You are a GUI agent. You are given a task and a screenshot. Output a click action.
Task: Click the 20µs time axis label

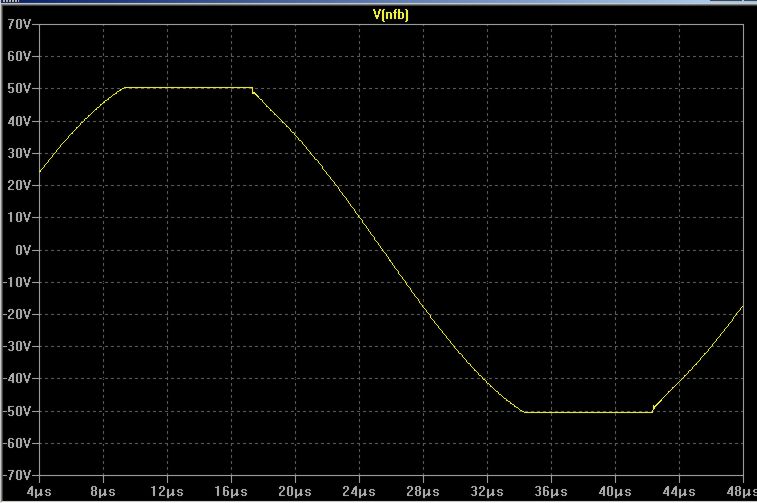(x=295, y=492)
